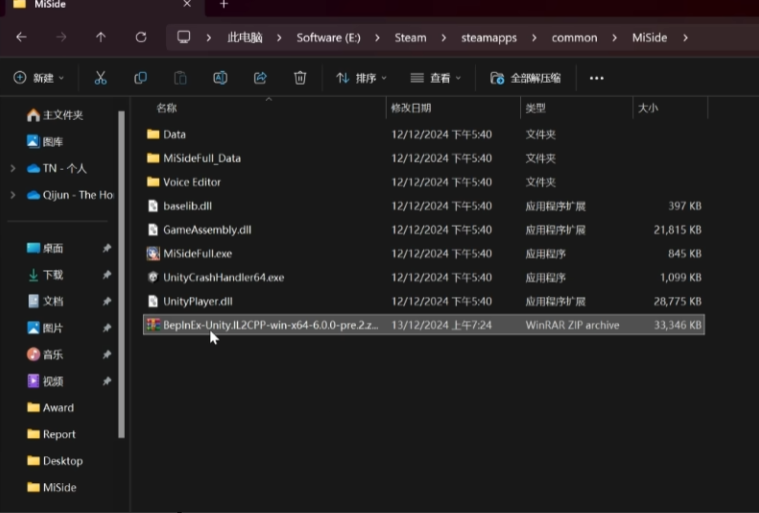
Task: Open Music (音乐) pinned shortcut
Action: click(45, 355)
